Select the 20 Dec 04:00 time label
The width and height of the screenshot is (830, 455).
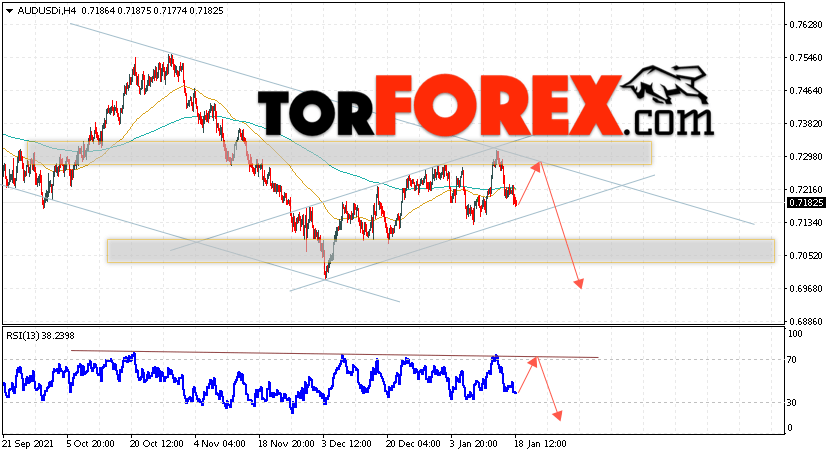(413, 443)
